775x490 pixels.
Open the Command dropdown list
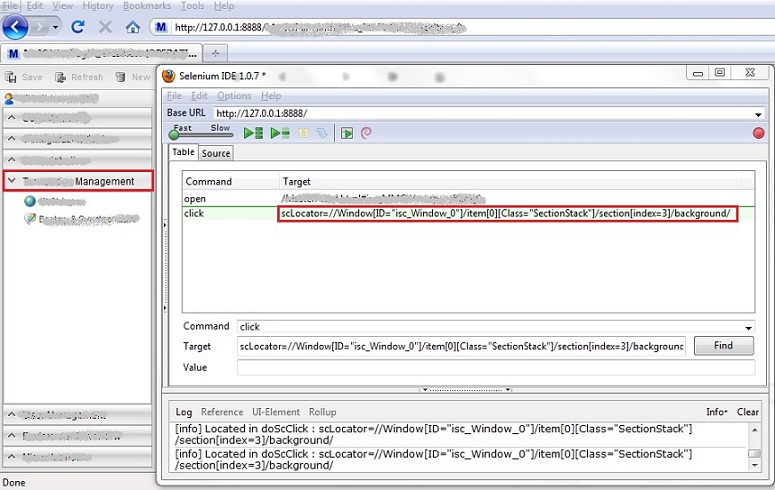point(749,327)
